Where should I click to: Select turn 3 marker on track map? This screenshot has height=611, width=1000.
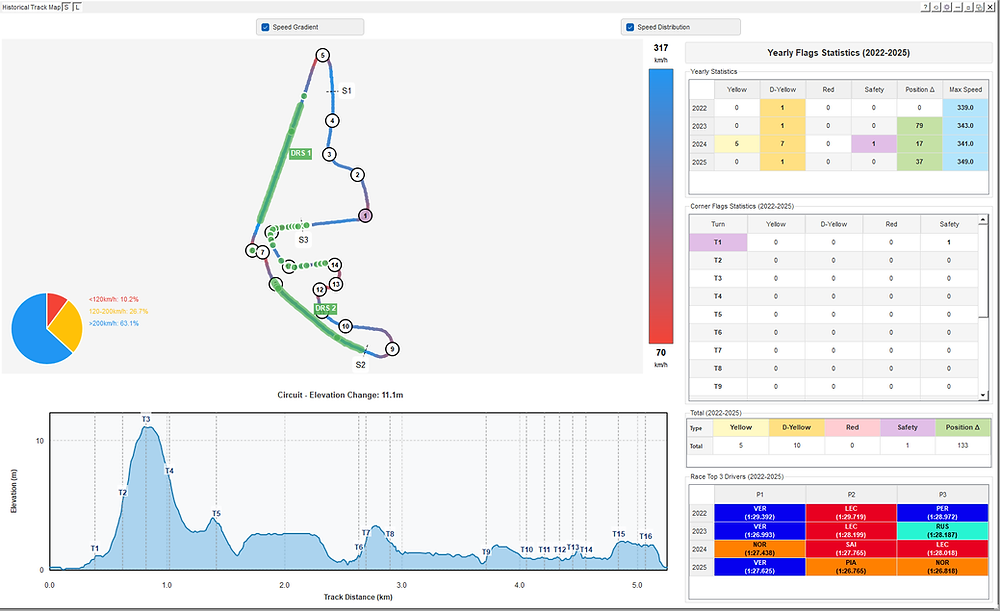tap(329, 154)
